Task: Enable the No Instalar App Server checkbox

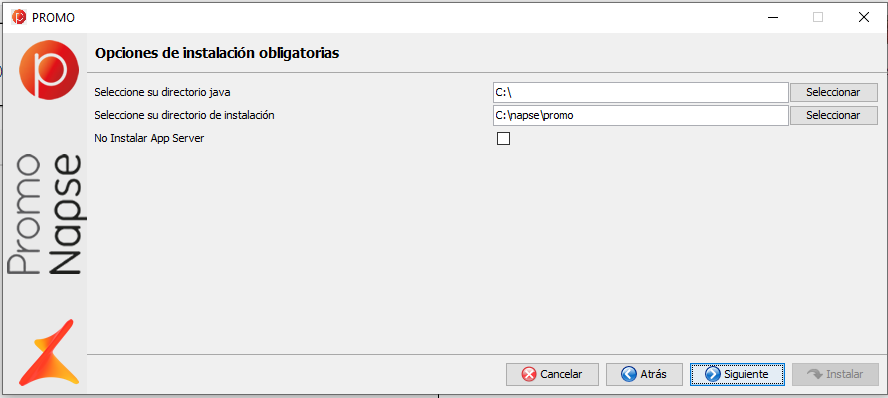Action: pos(503,138)
